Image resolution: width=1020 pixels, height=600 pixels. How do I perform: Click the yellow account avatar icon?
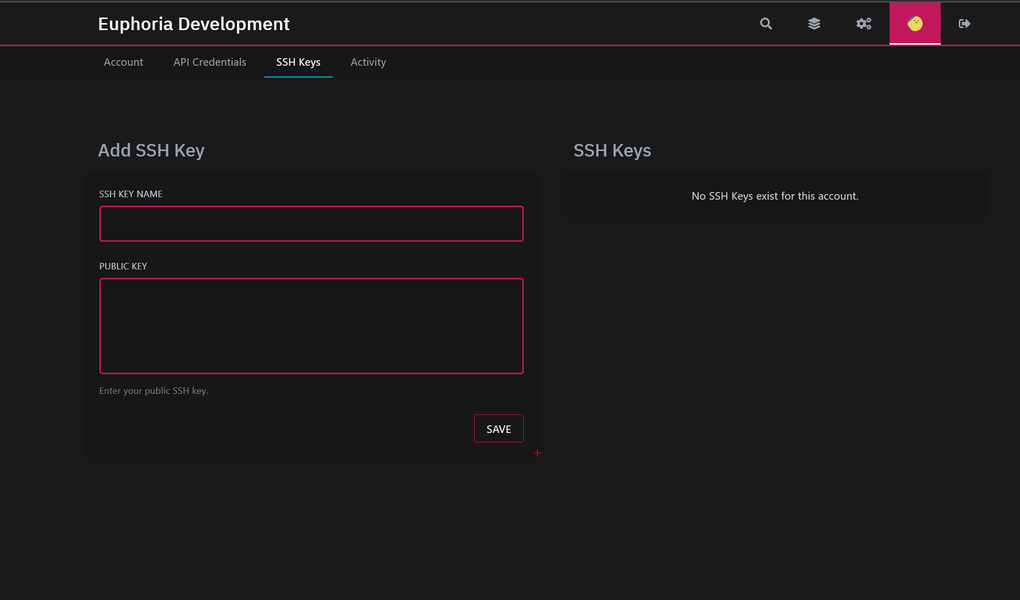tap(915, 24)
